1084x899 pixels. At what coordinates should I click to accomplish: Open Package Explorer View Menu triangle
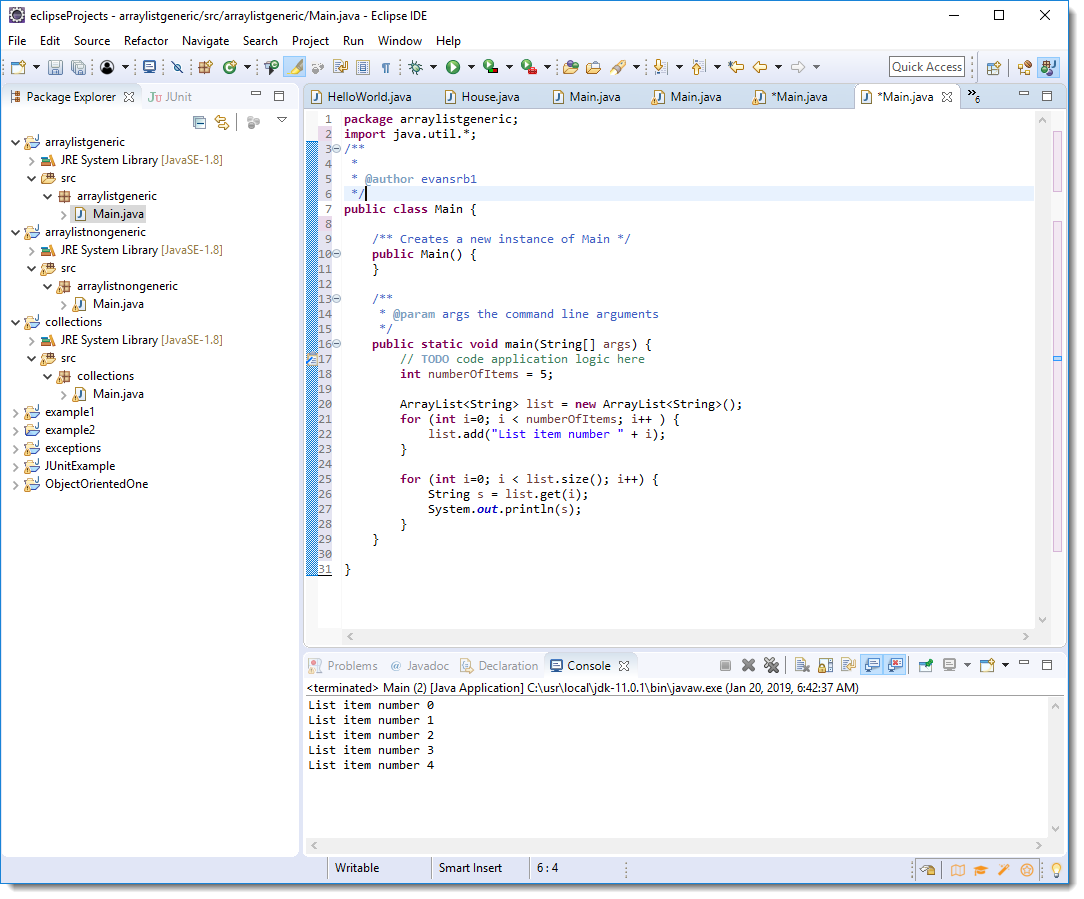pyautogui.click(x=281, y=120)
